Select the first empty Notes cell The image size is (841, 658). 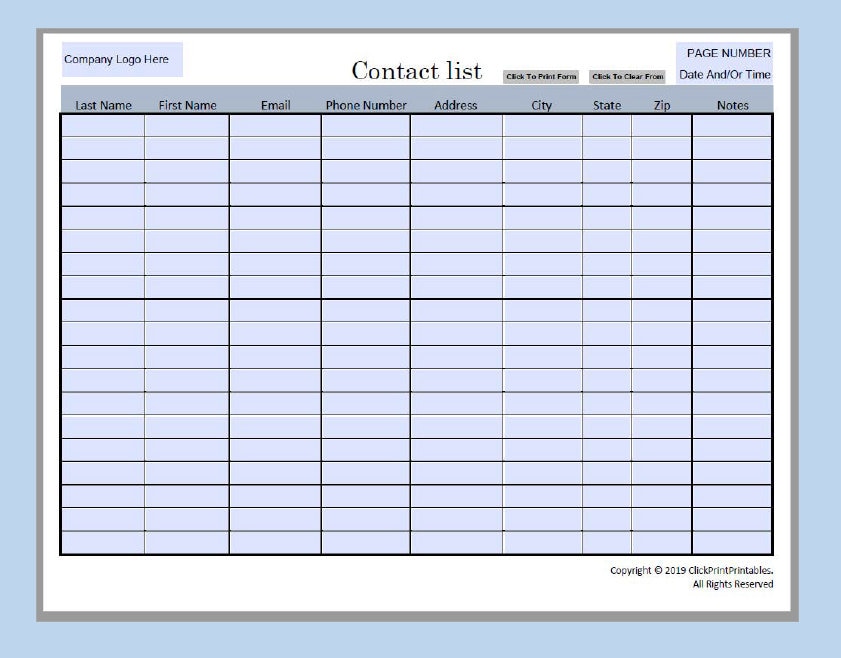coord(733,125)
